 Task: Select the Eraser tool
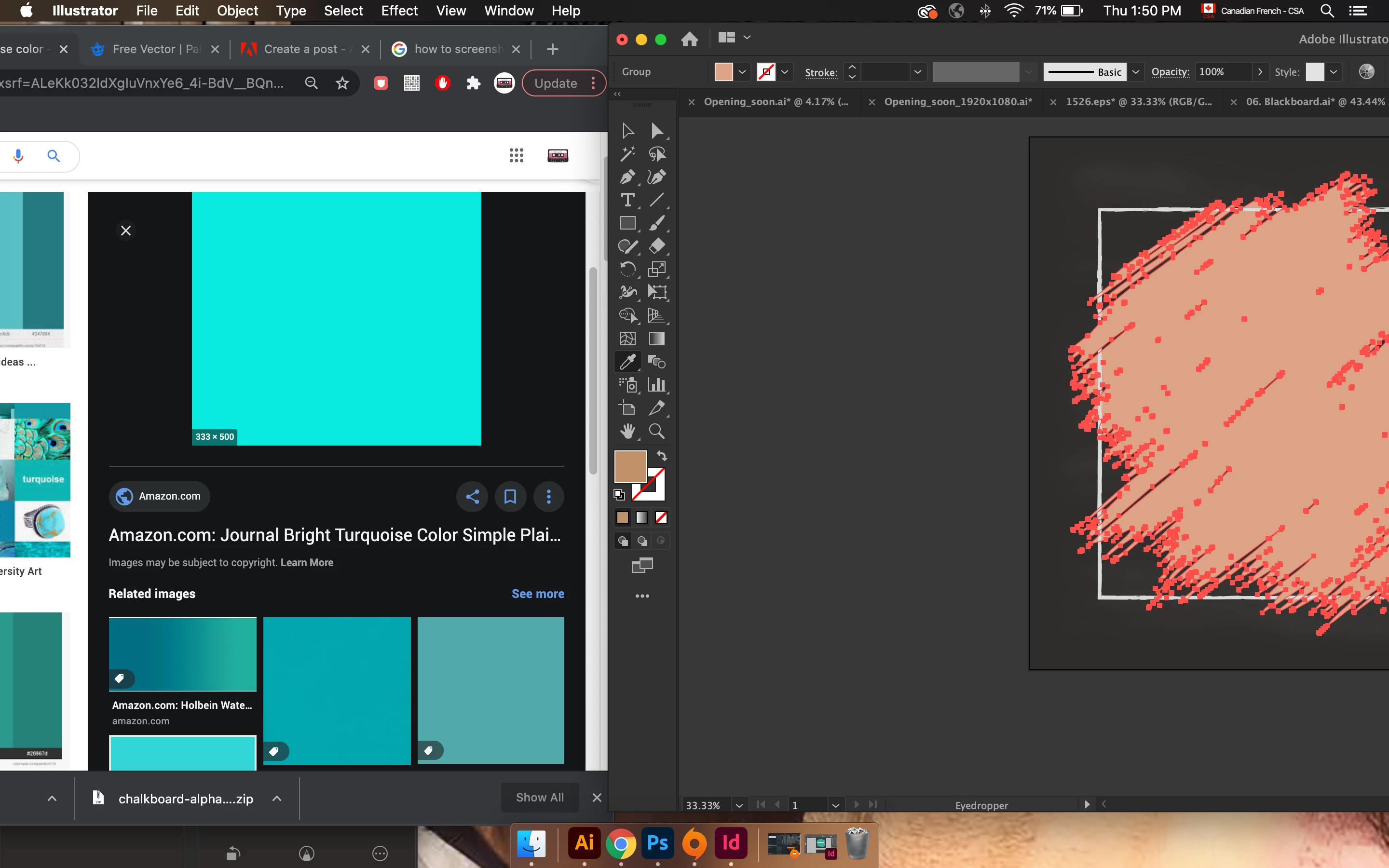tap(656, 246)
